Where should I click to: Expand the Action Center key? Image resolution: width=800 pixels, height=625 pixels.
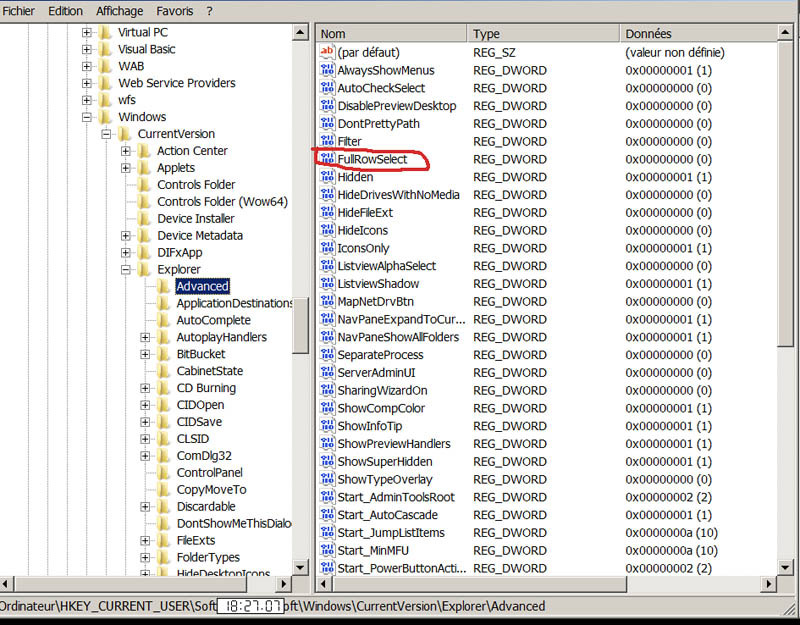126,151
